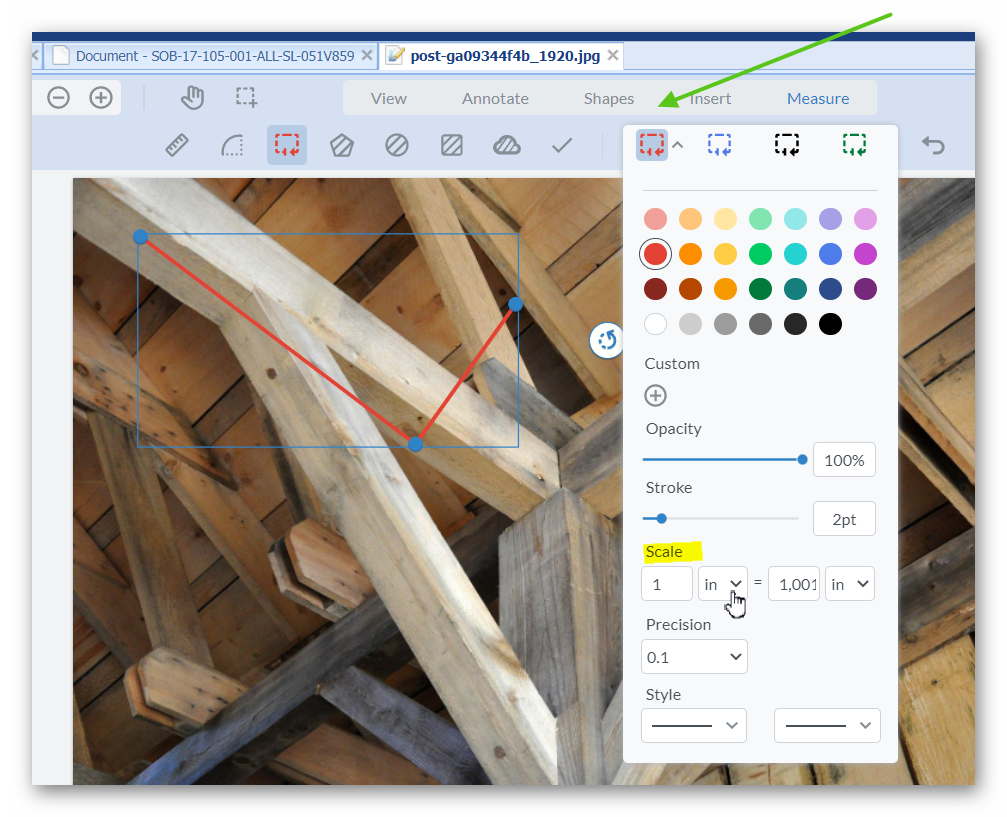Viewport: 1007px width, 817px height.
Task: Select the Pan hand tool
Action: [x=192, y=98]
